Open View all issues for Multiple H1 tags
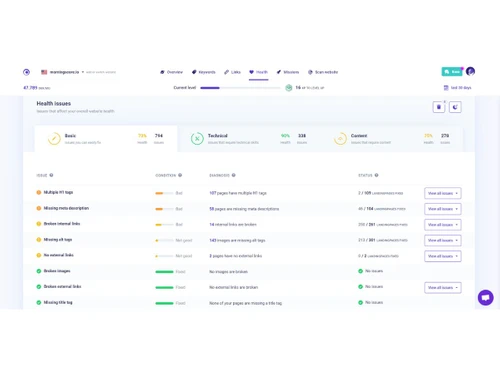Screen dimensions: 500x375 443,193
